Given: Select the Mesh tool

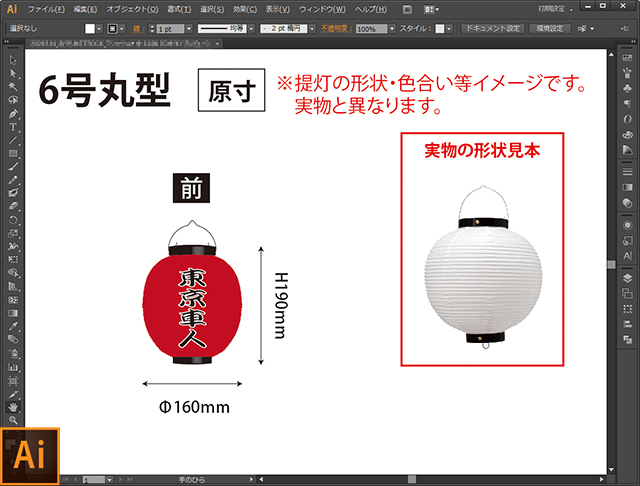Looking at the screenshot, I should pos(13,300).
